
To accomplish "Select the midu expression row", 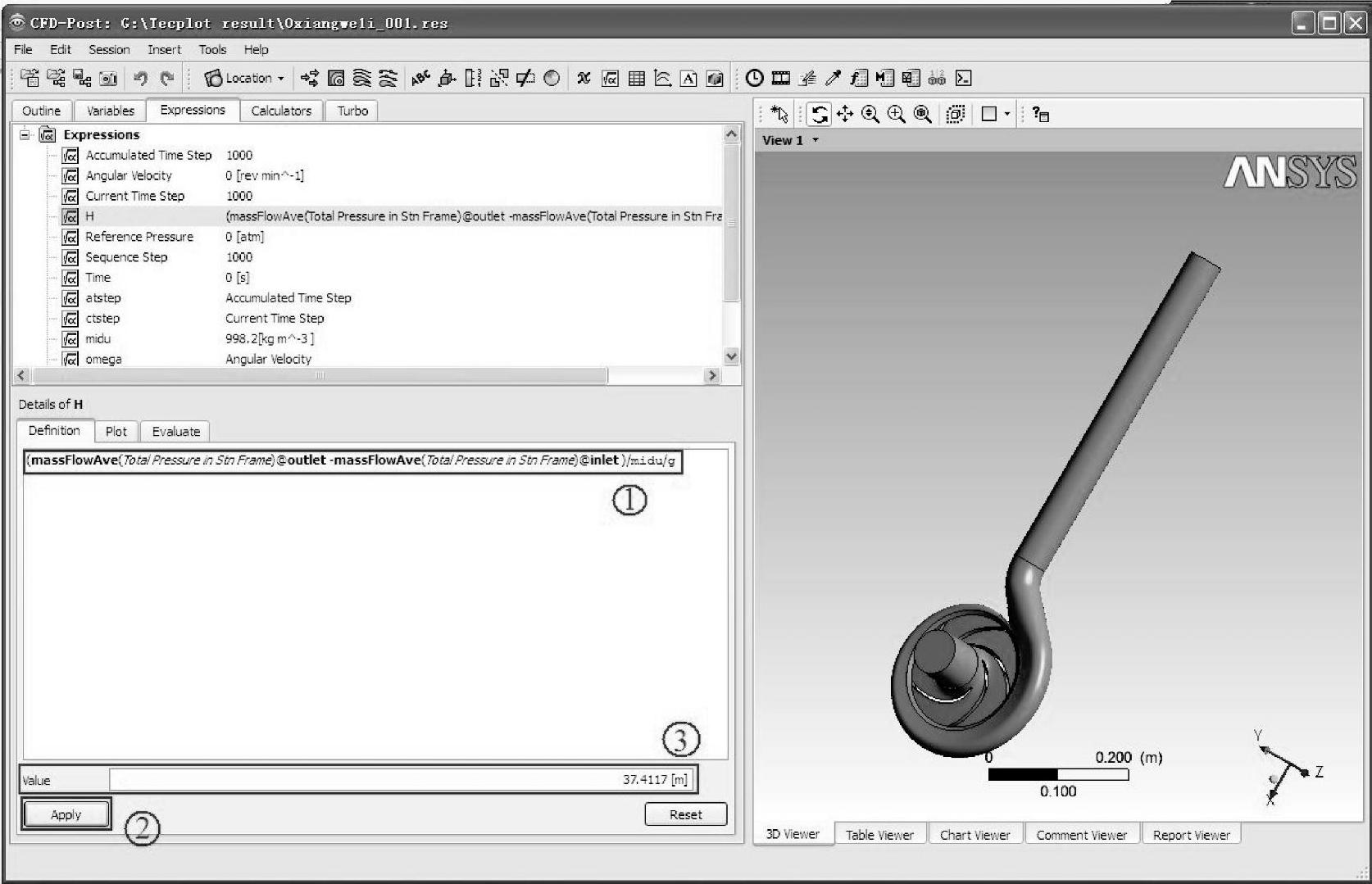I will click(369, 338).
